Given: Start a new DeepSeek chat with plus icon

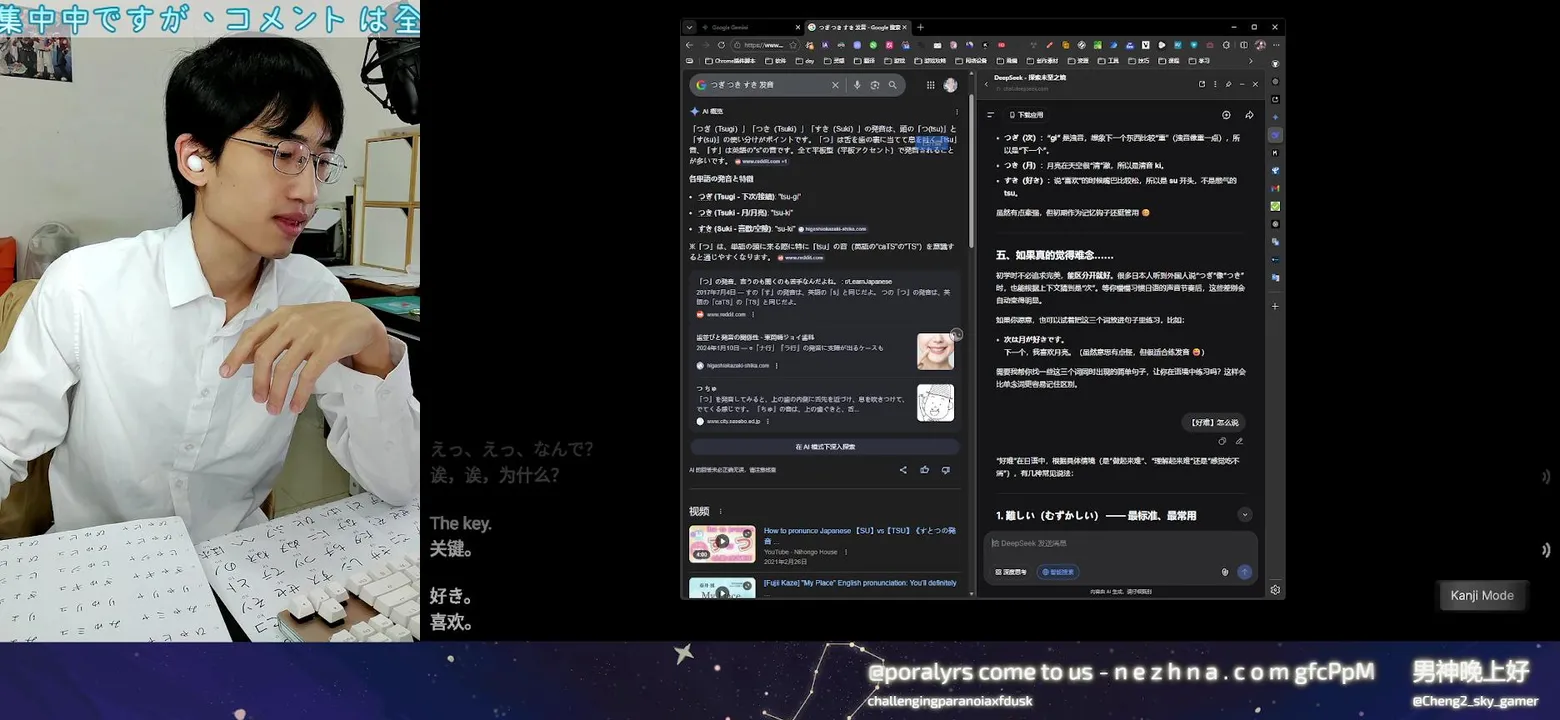Looking at the screenshot, I should tap(1226, 115).
